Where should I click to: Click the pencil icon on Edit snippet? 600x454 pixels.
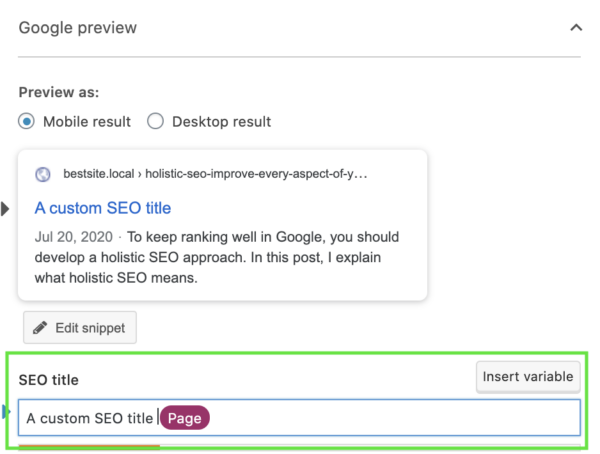tap(40, 328)
